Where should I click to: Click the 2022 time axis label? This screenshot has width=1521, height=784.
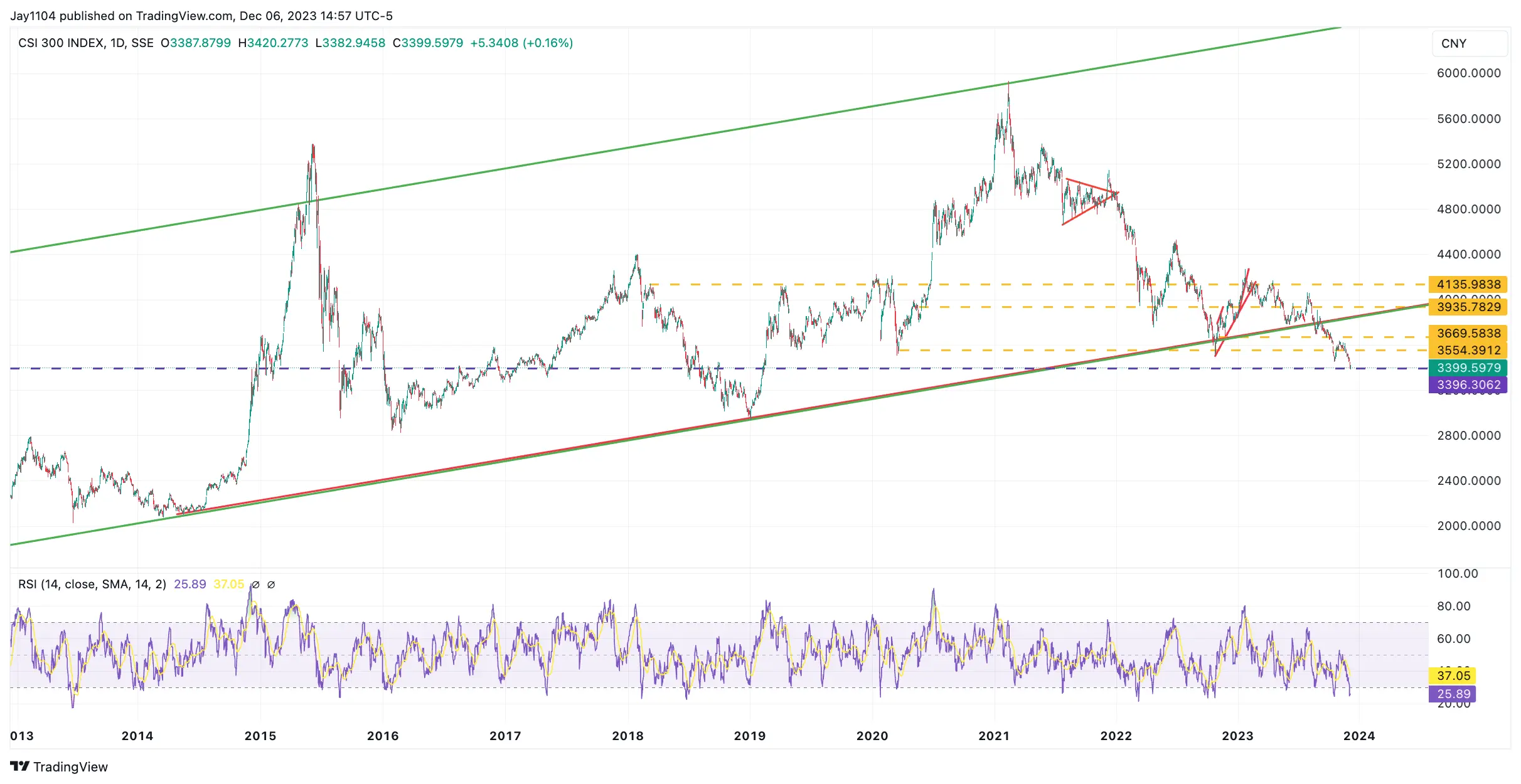click(1116, 736)
